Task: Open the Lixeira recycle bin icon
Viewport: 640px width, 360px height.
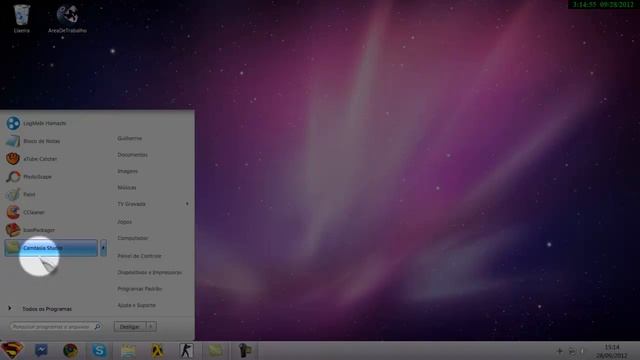Action: [22, 18]
